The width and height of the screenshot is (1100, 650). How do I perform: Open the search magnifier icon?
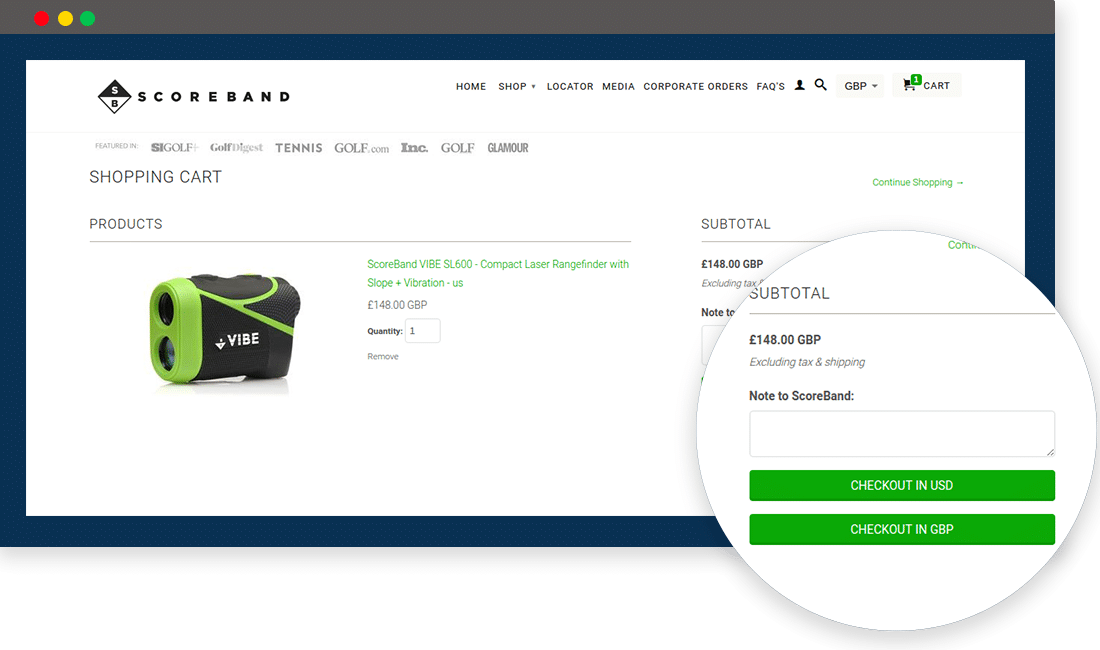coord(820,85)
